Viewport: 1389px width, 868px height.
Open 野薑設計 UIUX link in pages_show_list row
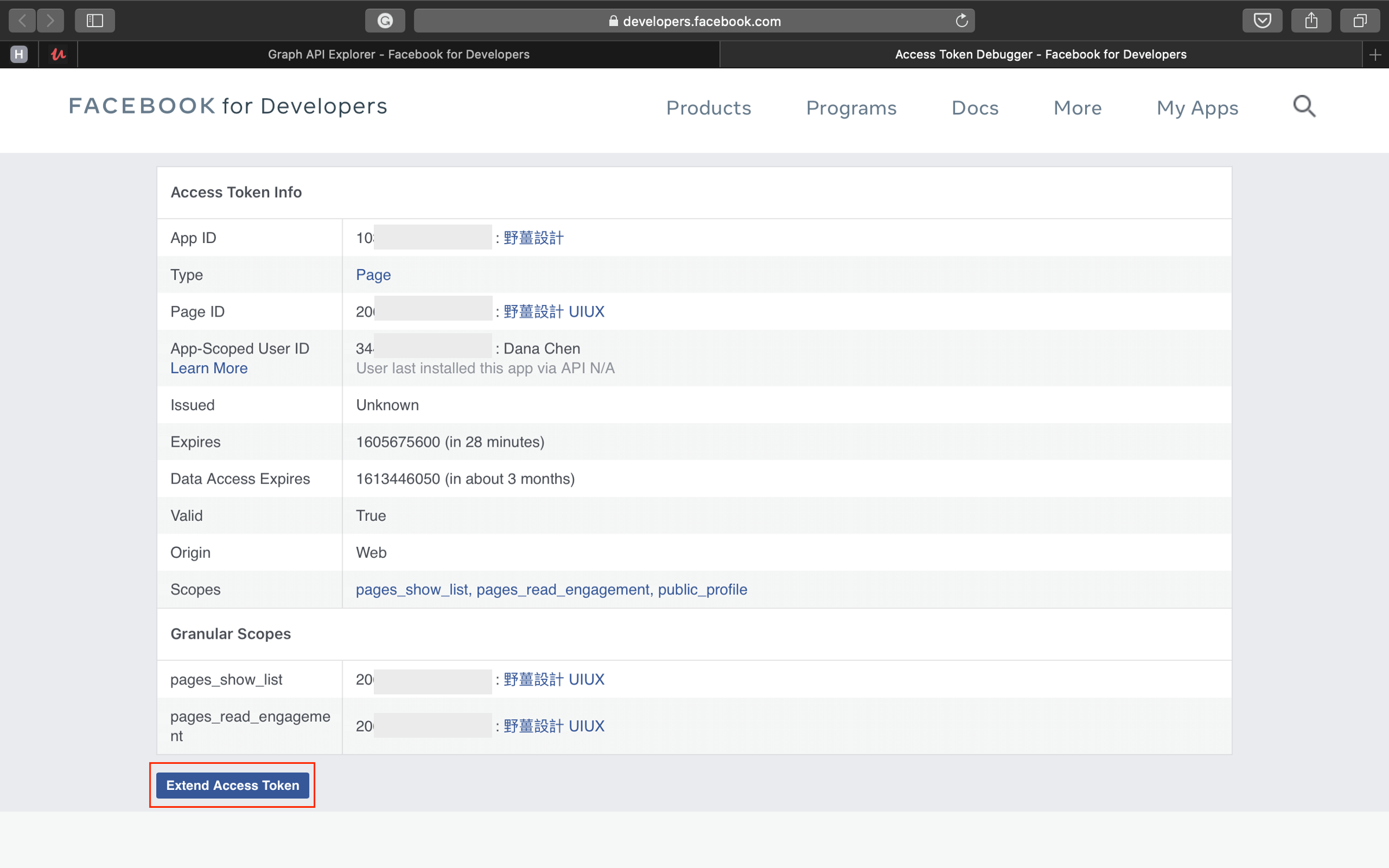(554, 679)
